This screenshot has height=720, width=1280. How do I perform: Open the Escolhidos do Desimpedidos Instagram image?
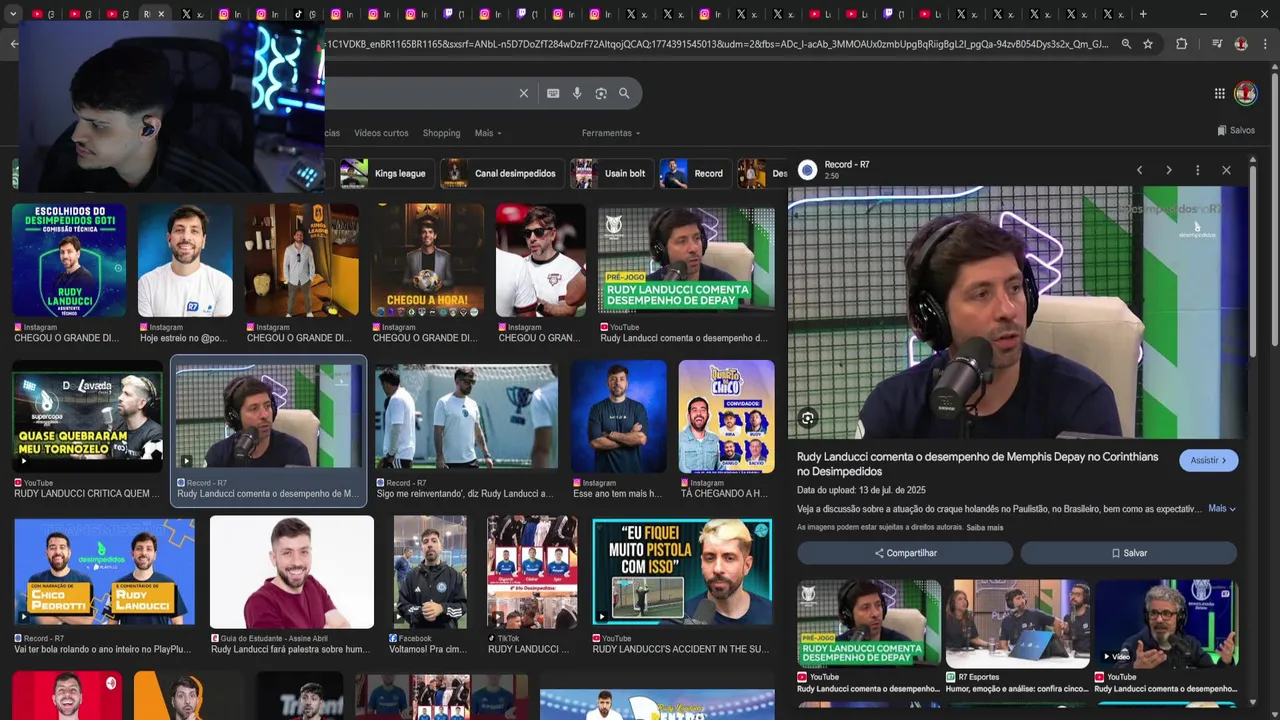[x=69, y=260]
